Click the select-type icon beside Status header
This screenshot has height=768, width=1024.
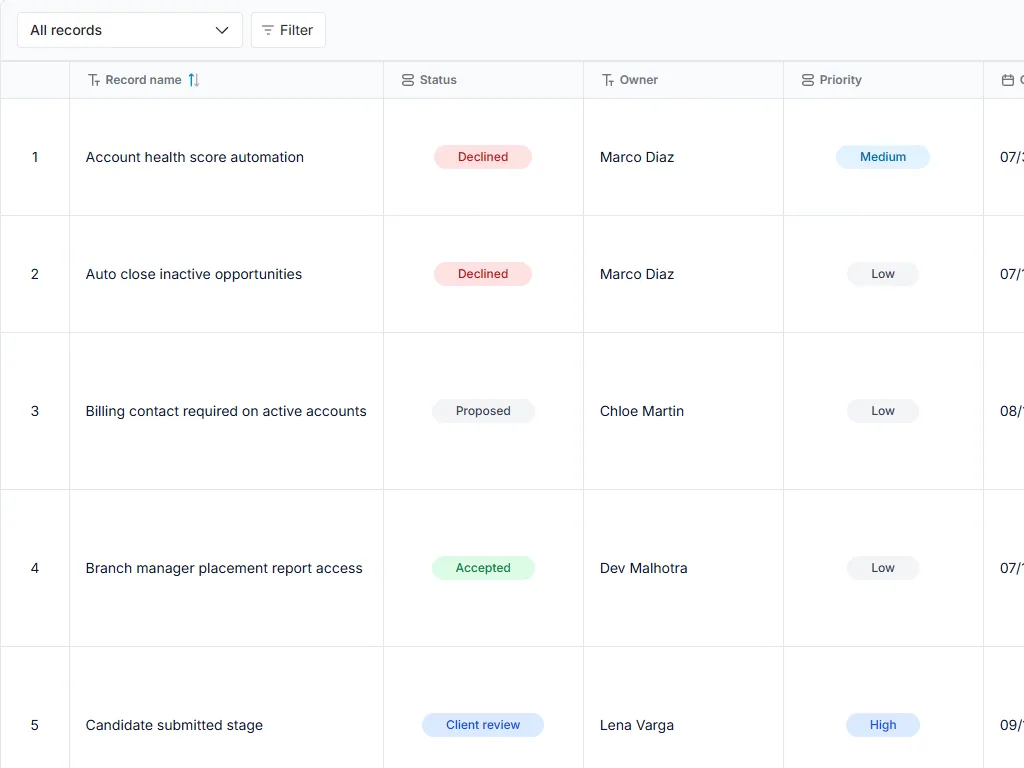408,80
